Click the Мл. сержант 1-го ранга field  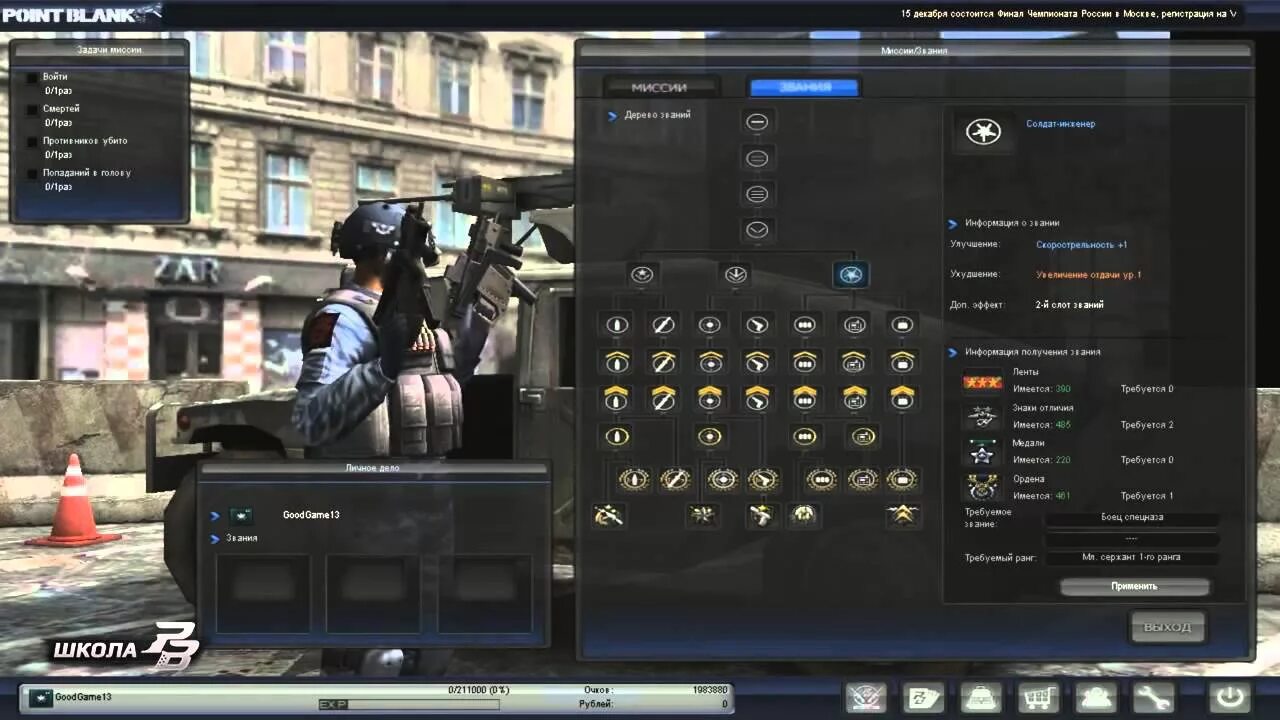pos(1132,557)
